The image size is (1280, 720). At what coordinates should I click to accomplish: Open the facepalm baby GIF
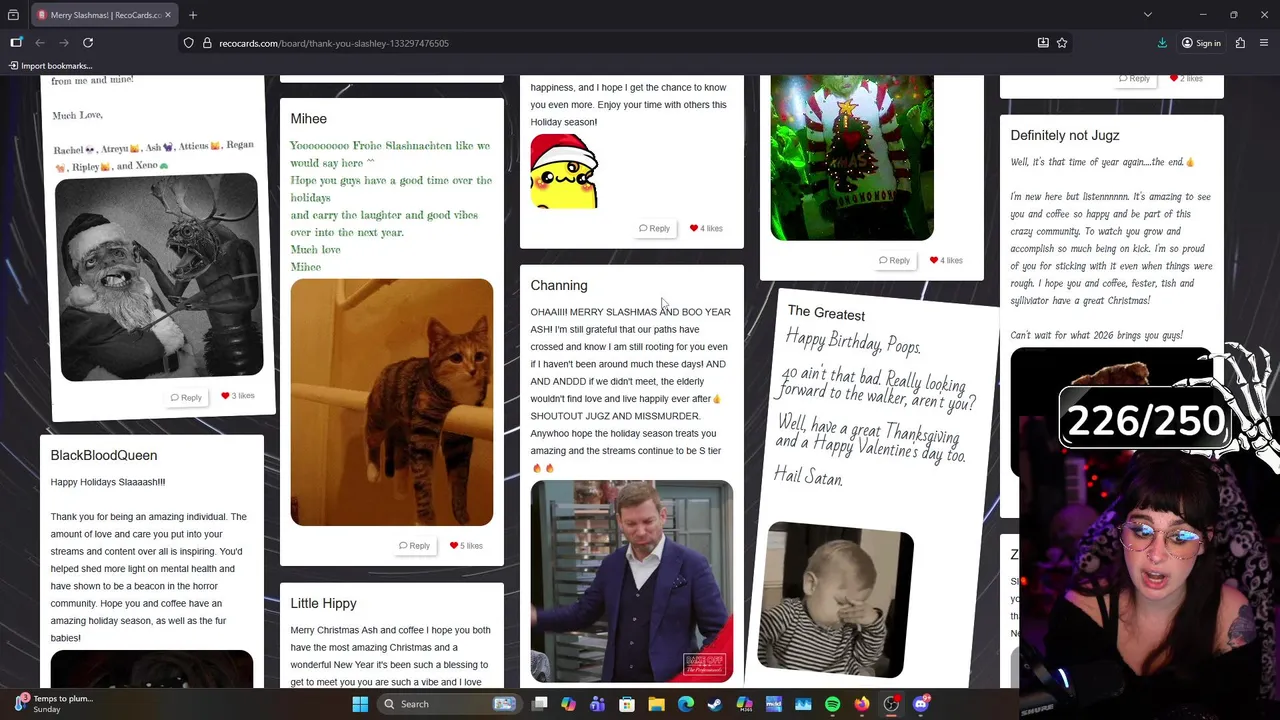(x=835, y=600)
